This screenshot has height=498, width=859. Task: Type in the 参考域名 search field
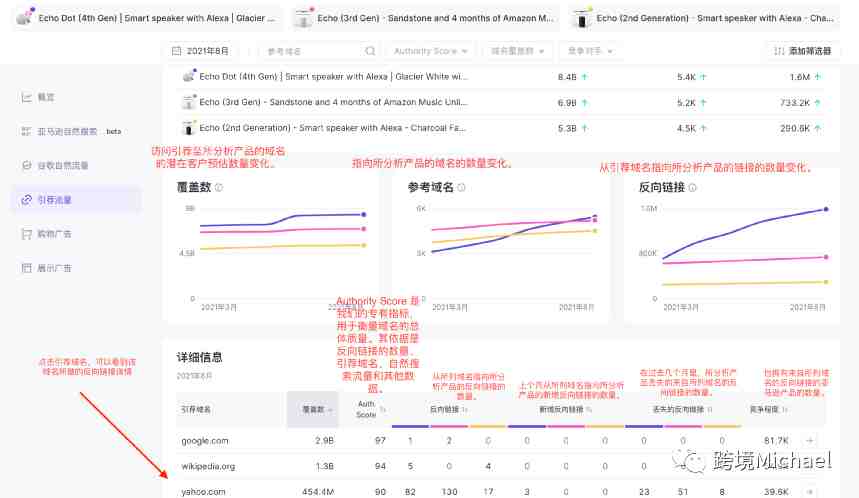coord(312,51)
